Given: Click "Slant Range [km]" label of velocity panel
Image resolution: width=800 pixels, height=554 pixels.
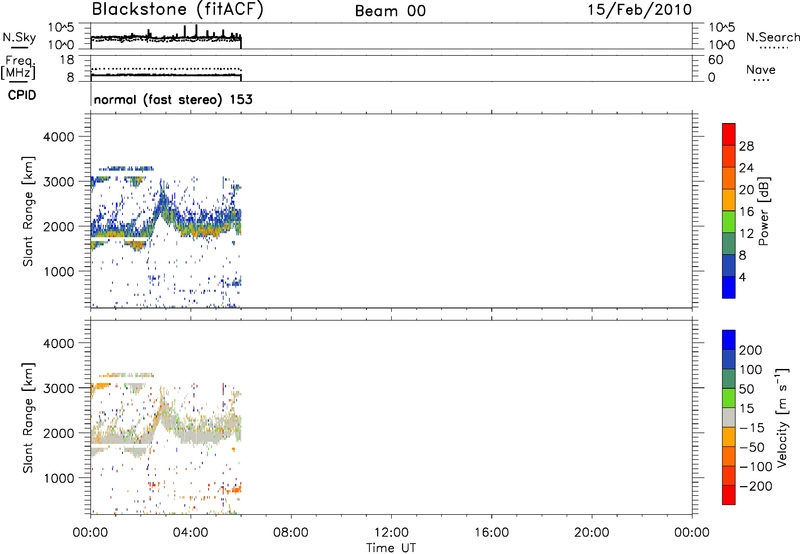Looking at the screenshot, I should click(x=28, y=418).
